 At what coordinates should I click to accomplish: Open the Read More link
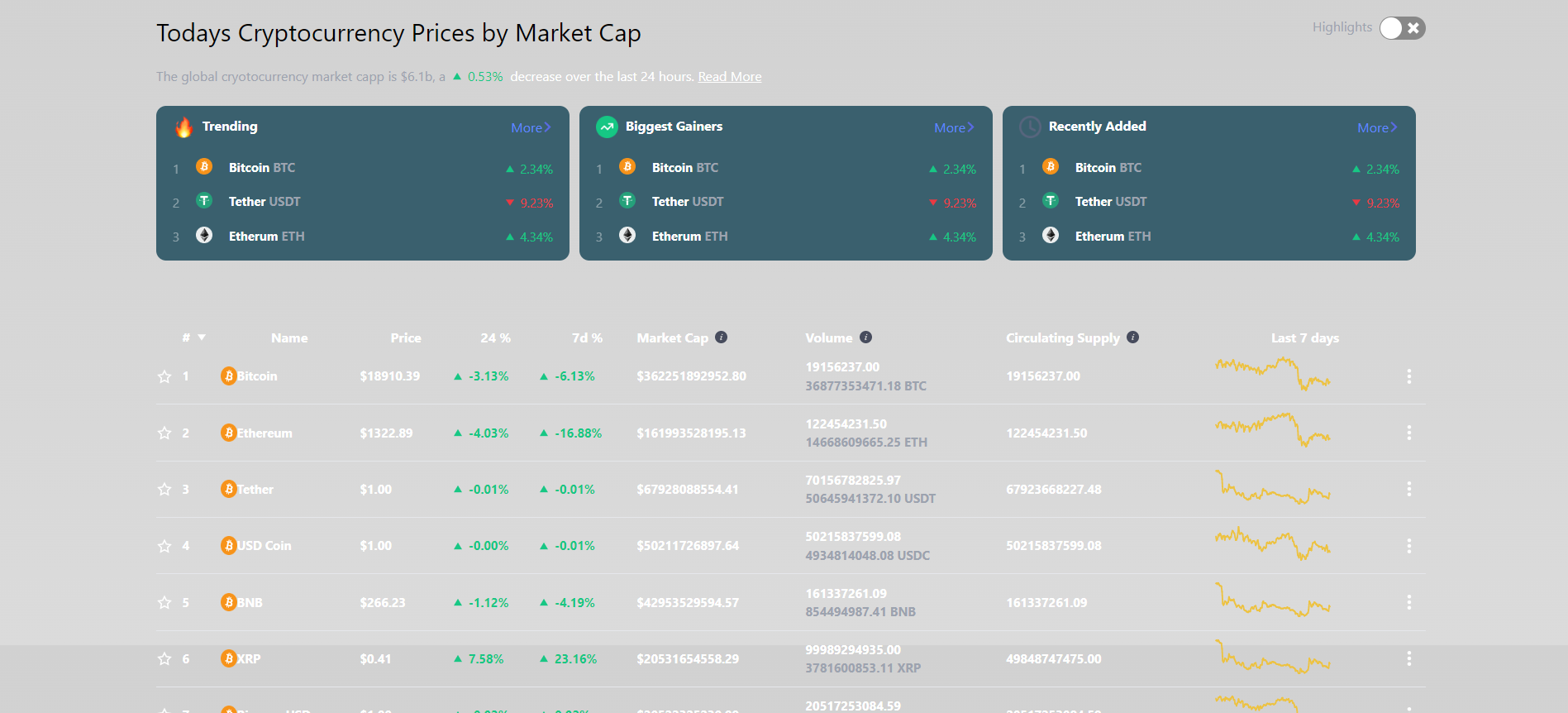(730, 76)
